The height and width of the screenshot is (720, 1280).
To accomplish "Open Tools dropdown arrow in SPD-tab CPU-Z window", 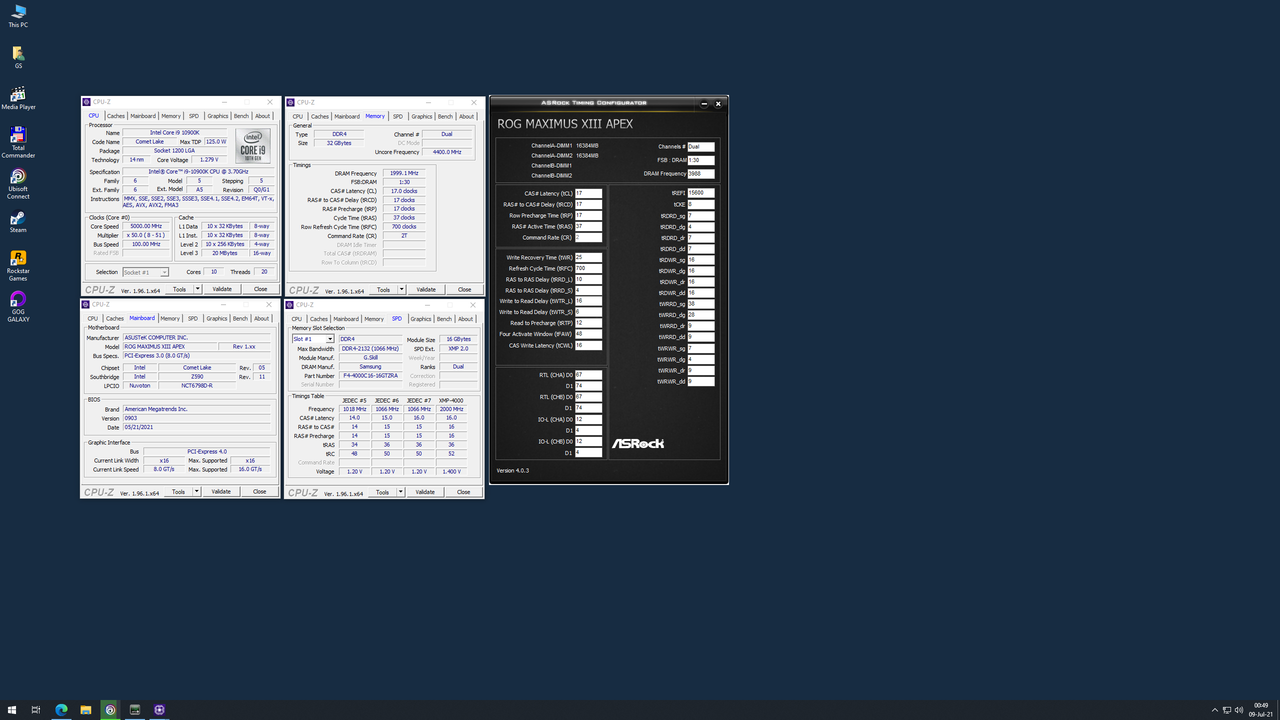I will 400,492.
